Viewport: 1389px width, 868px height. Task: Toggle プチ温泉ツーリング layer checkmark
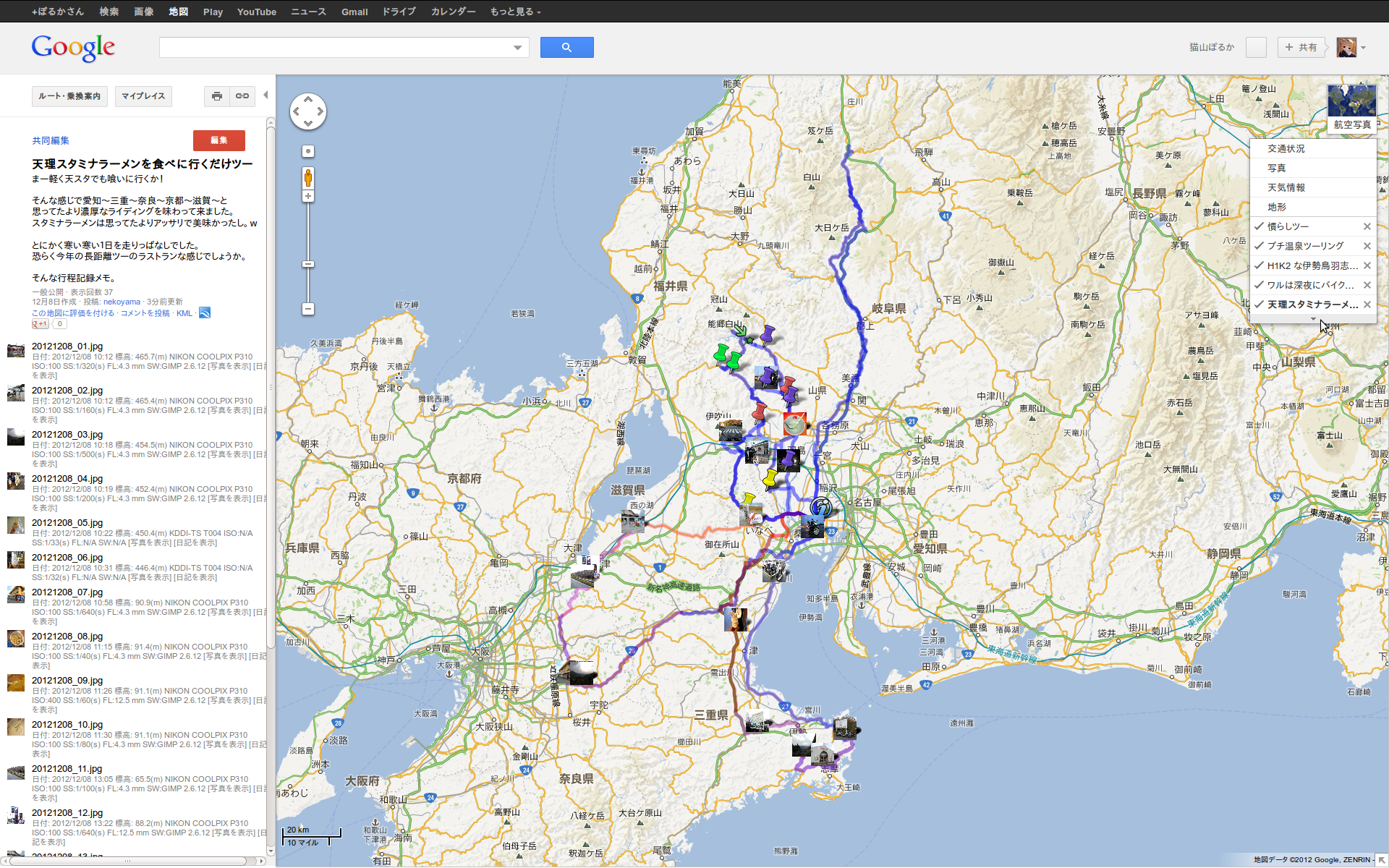click(x=1260, y=246)
